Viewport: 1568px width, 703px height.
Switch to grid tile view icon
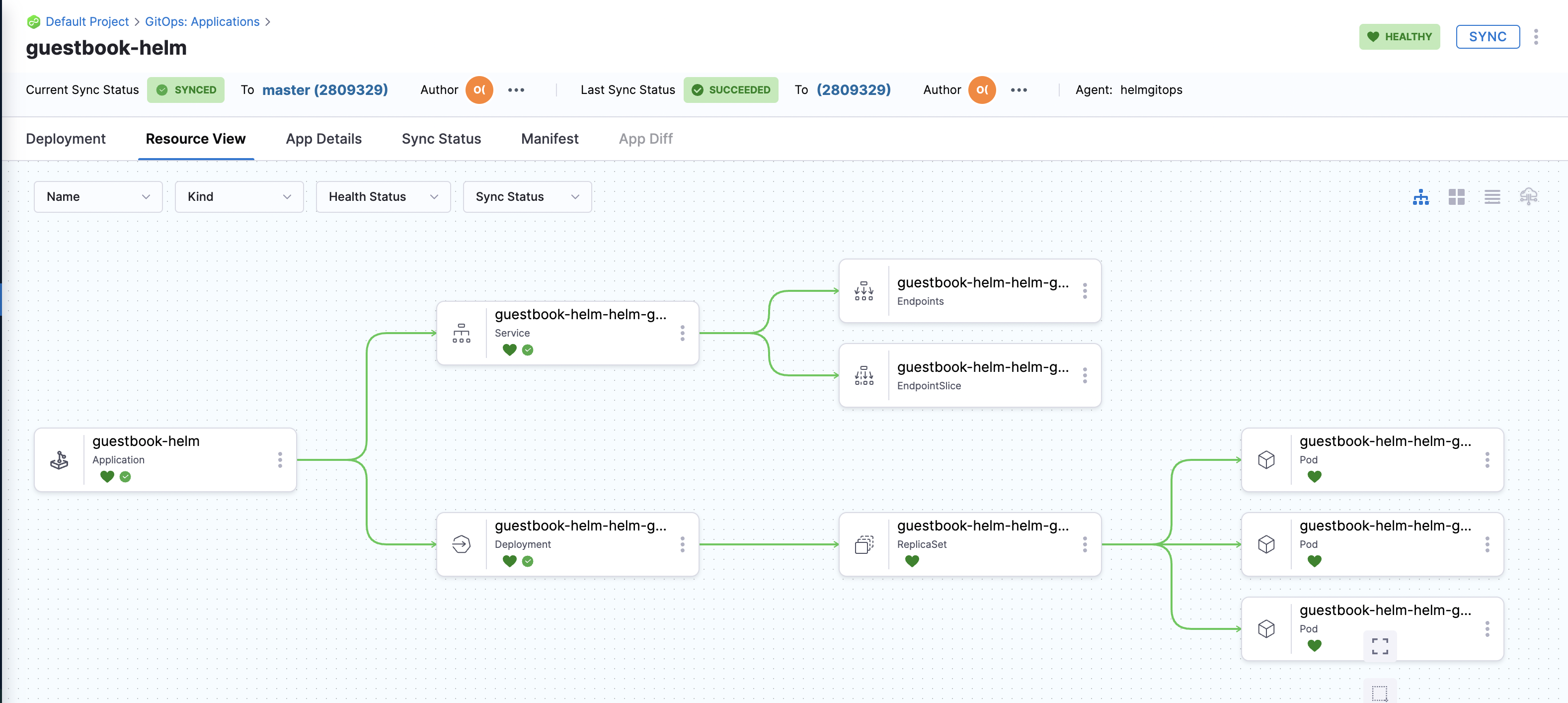(x=1457, y=197)
